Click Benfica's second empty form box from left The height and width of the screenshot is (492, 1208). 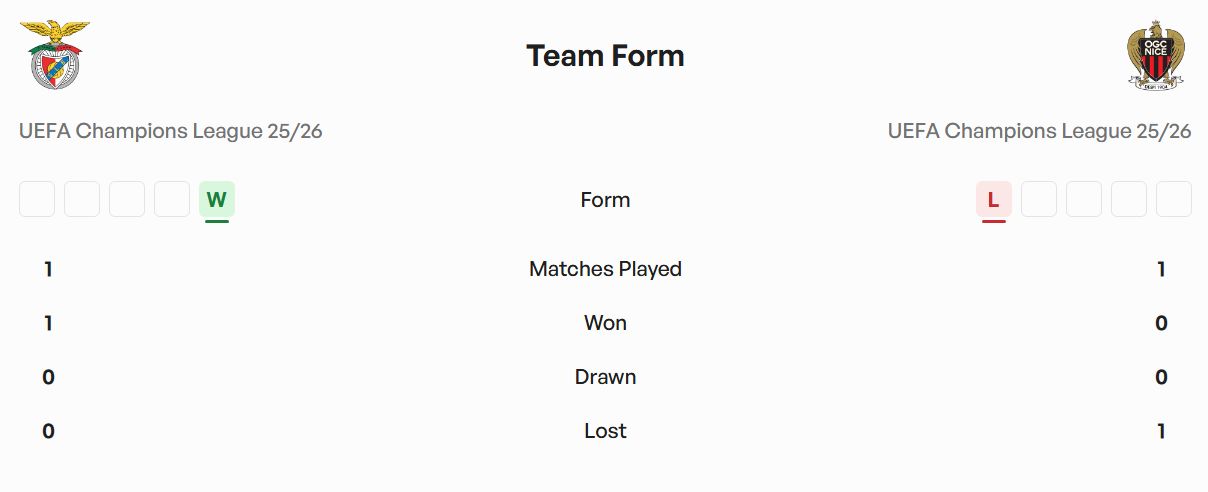coord(82,200)
